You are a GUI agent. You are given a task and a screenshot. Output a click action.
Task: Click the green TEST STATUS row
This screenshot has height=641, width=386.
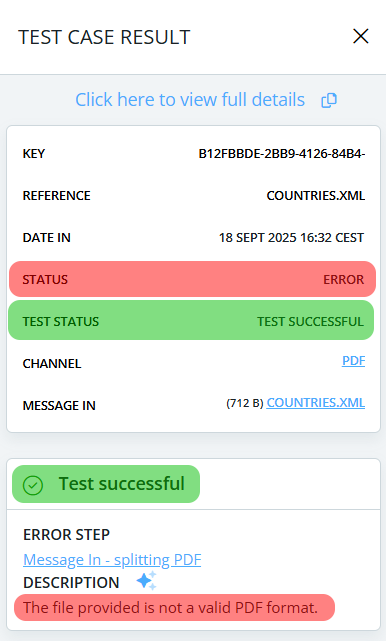point(191,320)
